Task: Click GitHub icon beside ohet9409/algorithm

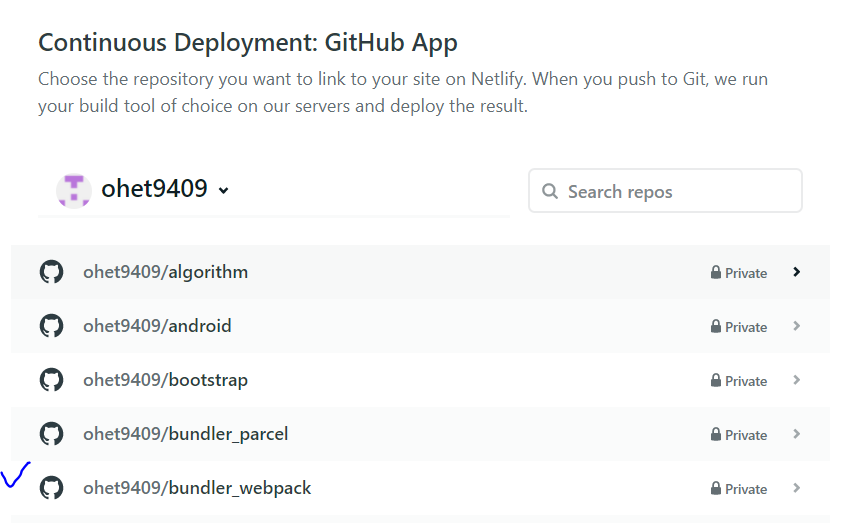Action: [51, 272]
